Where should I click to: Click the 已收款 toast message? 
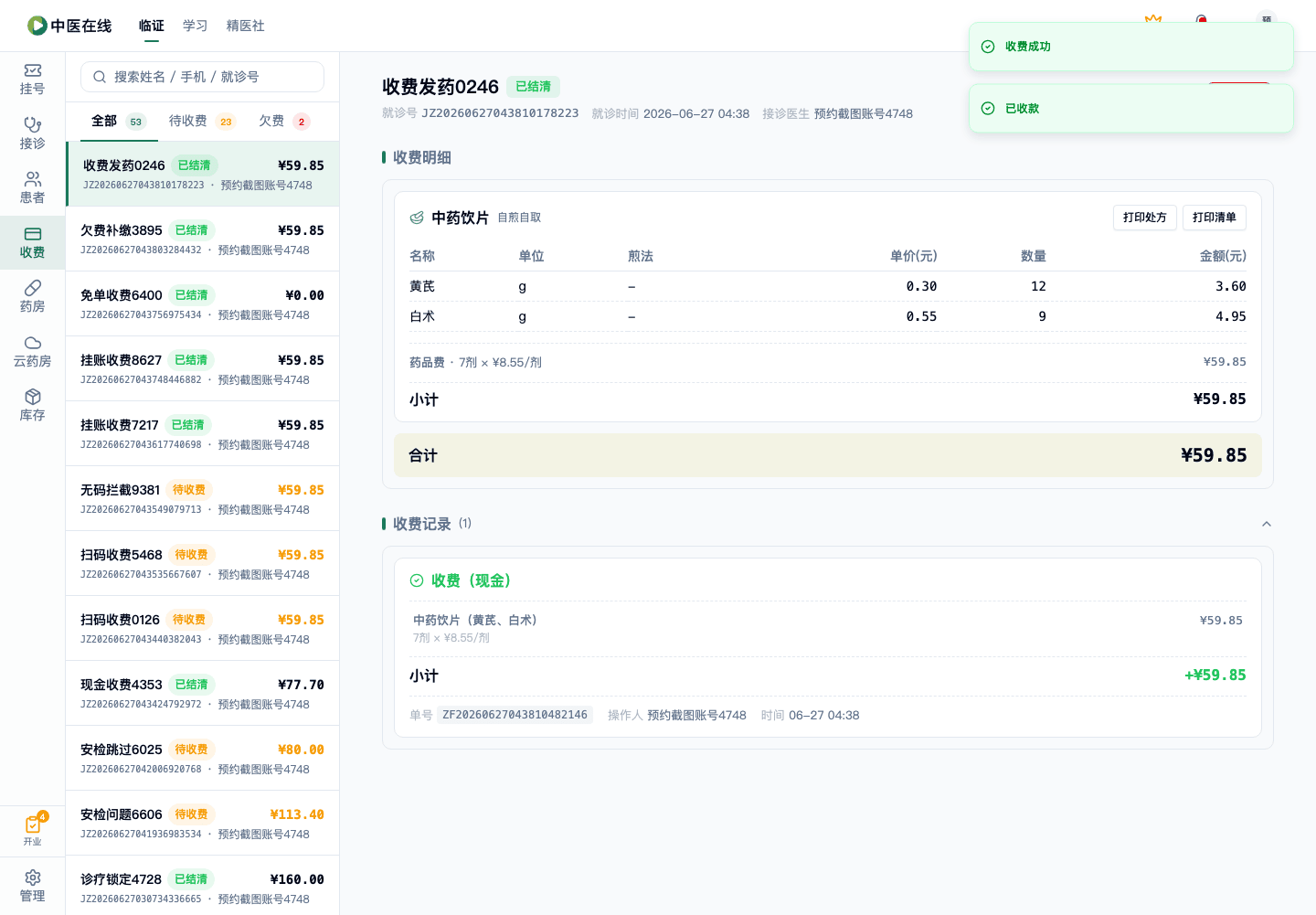(1131, 109)
